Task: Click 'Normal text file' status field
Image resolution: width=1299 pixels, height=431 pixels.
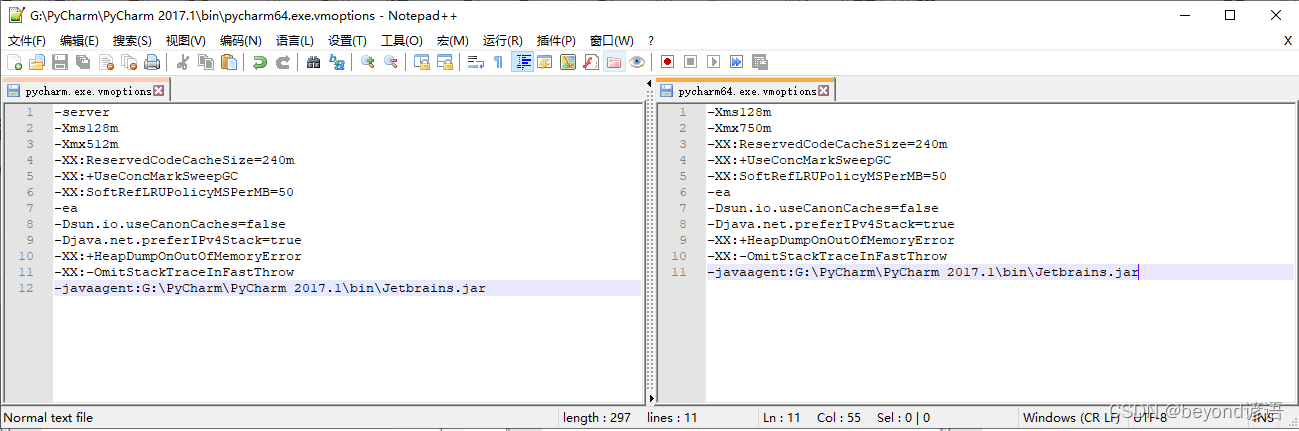Action: click(x=49, y=418)
